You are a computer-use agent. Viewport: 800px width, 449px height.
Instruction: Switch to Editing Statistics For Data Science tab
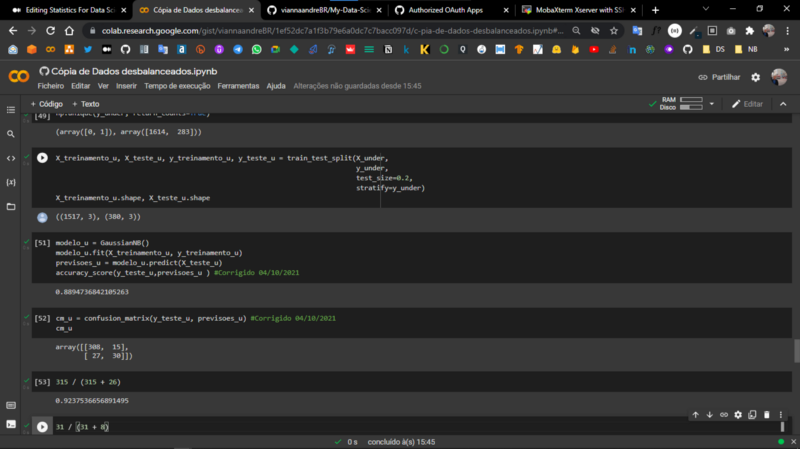click(70, 10)
